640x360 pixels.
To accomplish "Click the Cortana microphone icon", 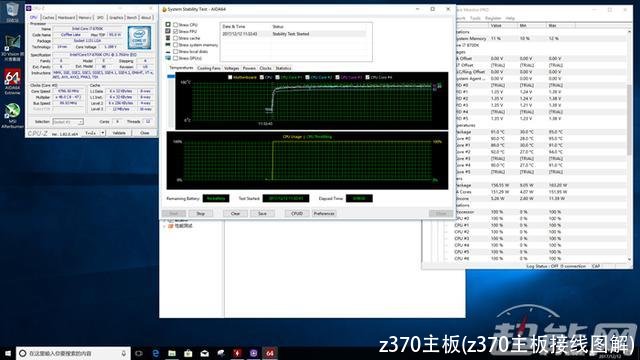I will [123, 353].
